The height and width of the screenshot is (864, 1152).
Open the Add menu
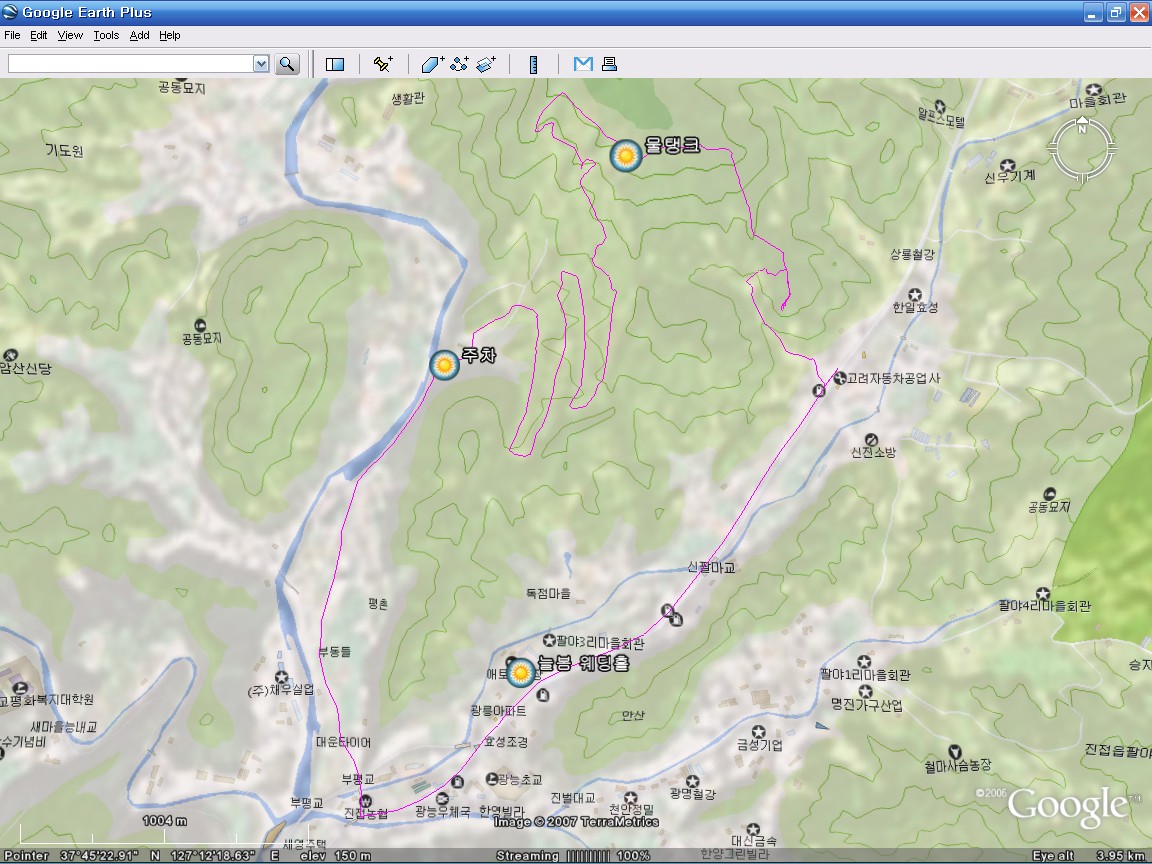[x=139, y=35]
